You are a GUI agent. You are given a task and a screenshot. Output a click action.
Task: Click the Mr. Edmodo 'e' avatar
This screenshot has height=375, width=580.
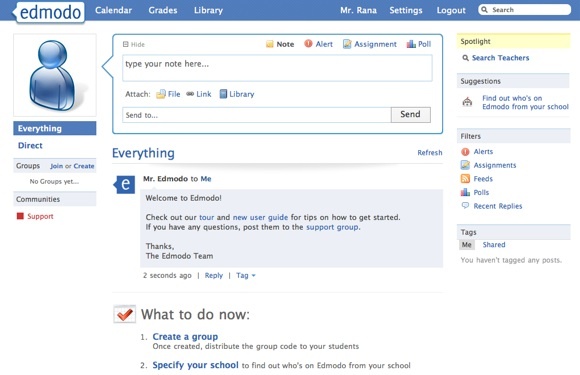pyautogui.click(x=124, y=185)
